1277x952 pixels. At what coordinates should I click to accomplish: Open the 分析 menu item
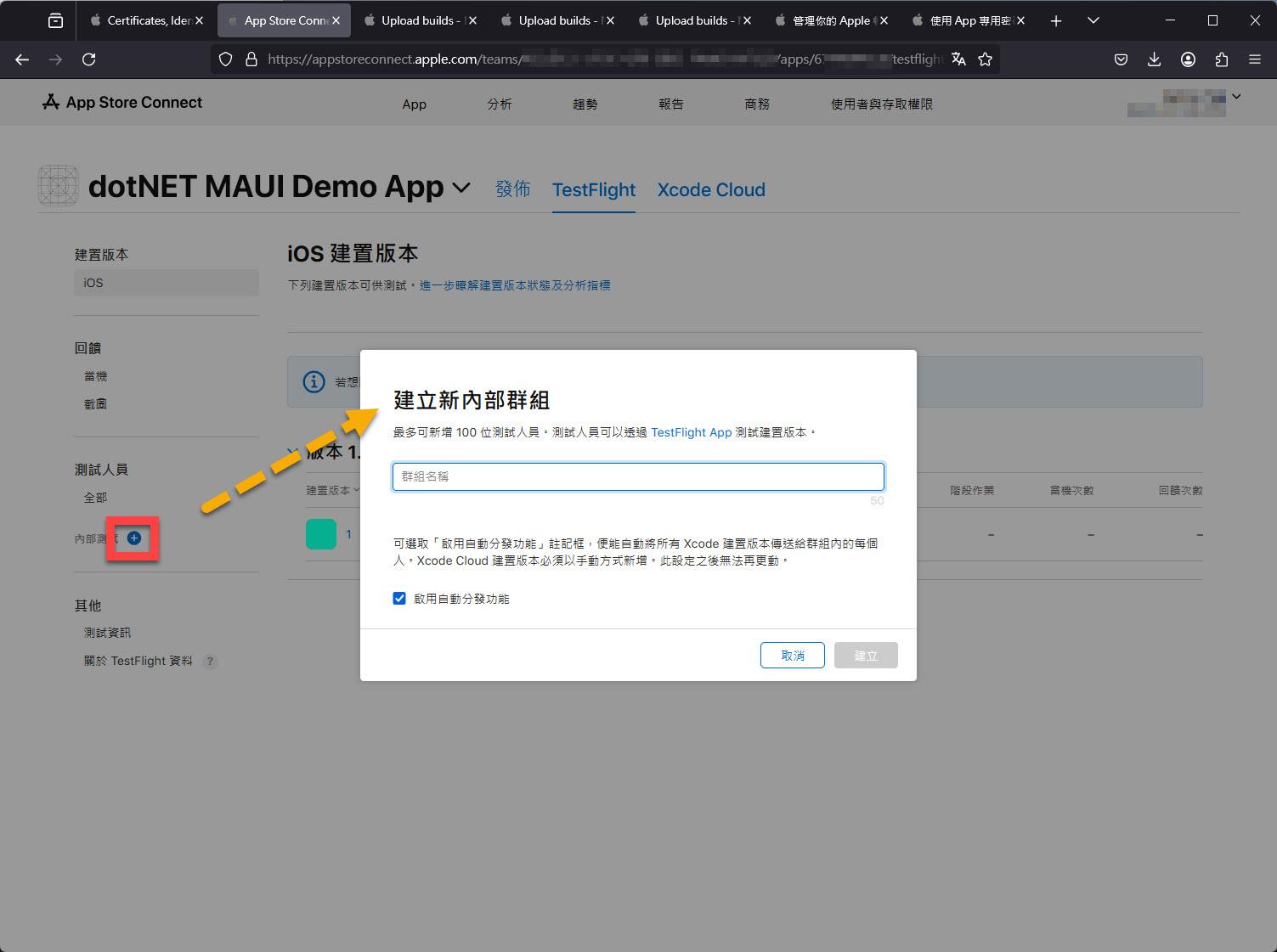click(500, 104)
